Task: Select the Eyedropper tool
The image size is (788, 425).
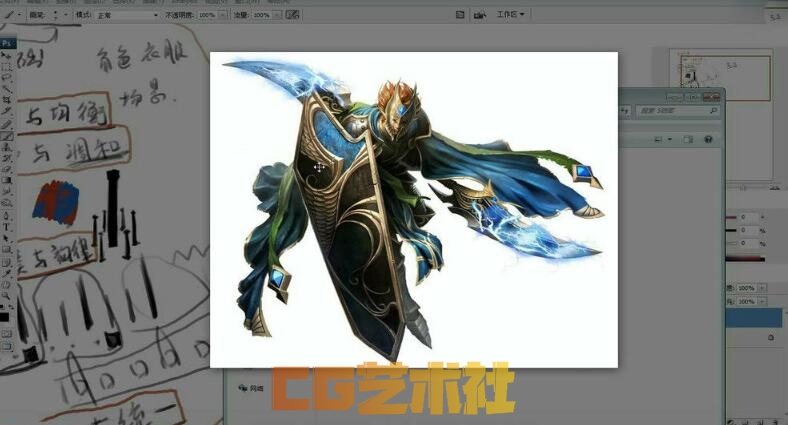Action: coord(7,272)
